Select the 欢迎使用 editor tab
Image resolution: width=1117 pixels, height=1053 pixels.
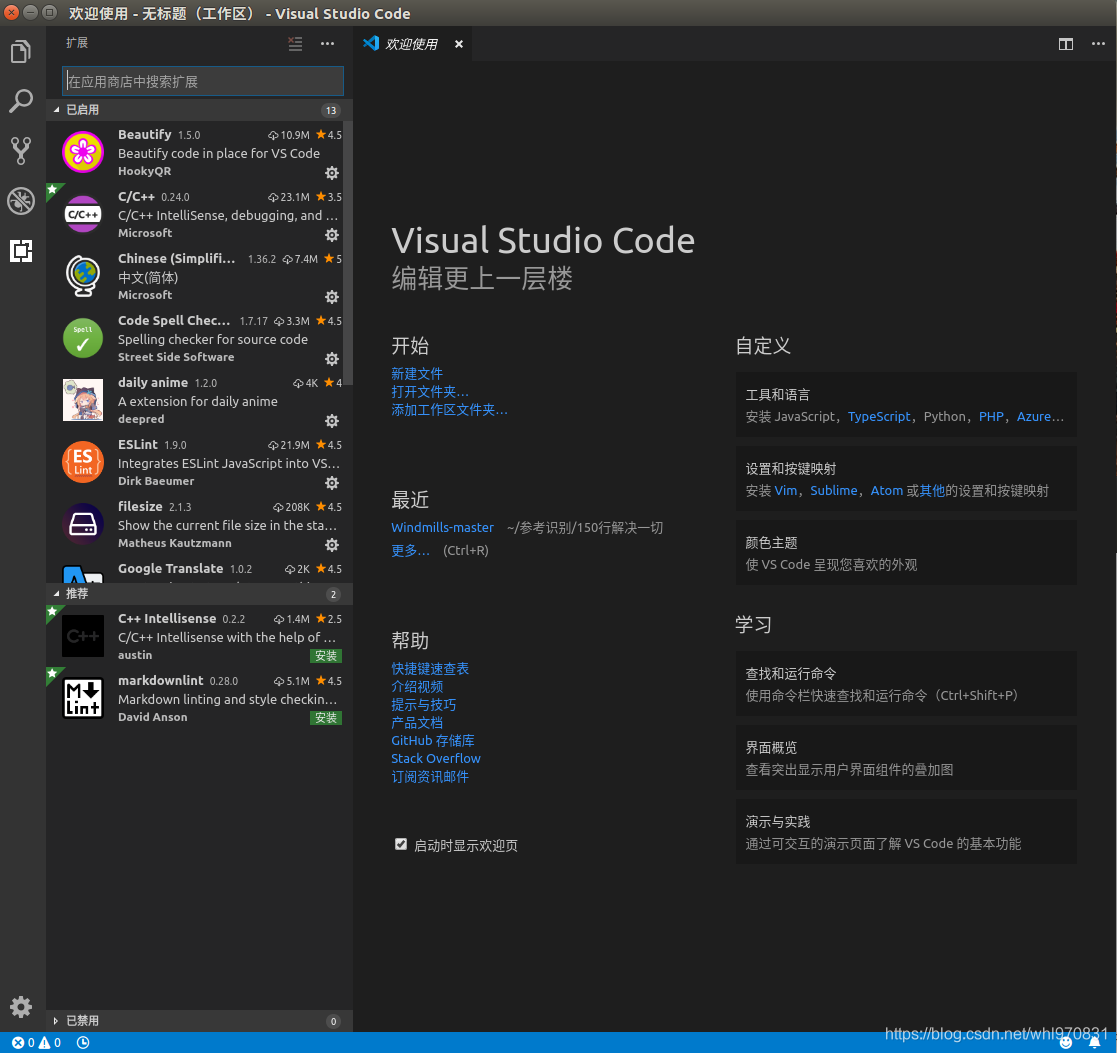coord(411,44)
